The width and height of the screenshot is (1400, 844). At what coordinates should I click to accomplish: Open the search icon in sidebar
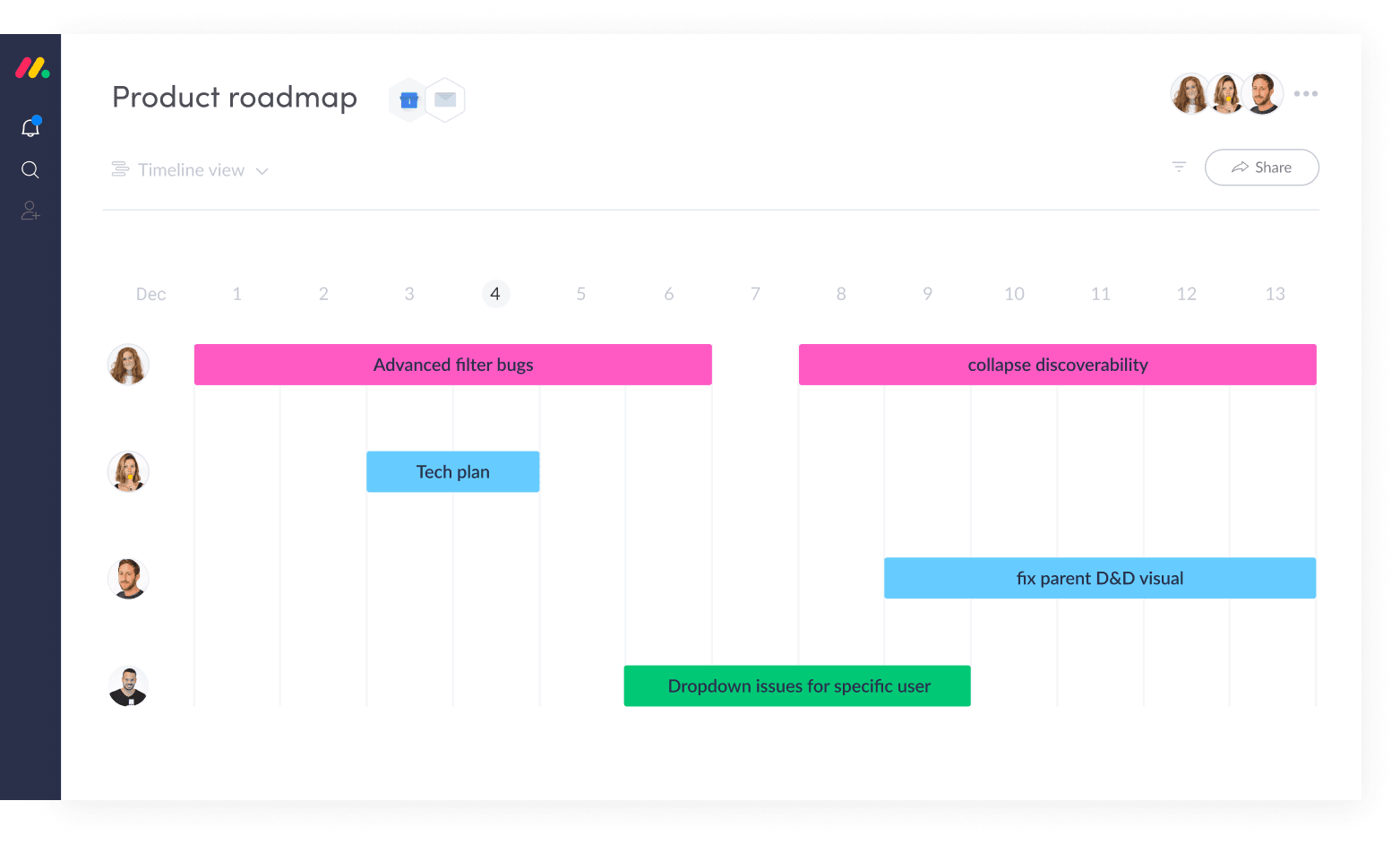coord(30,169)
